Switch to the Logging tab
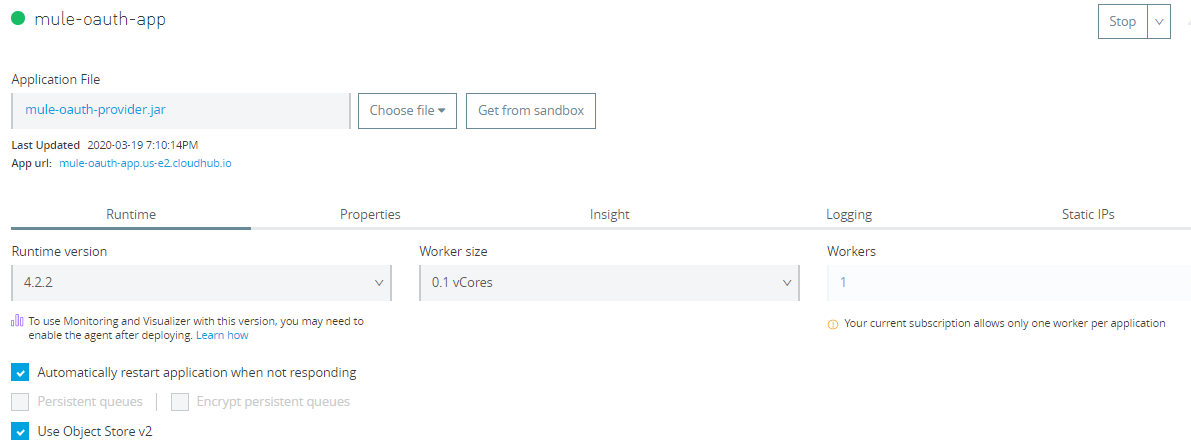This screenshot has height=448, width=1191. (848, 215)
